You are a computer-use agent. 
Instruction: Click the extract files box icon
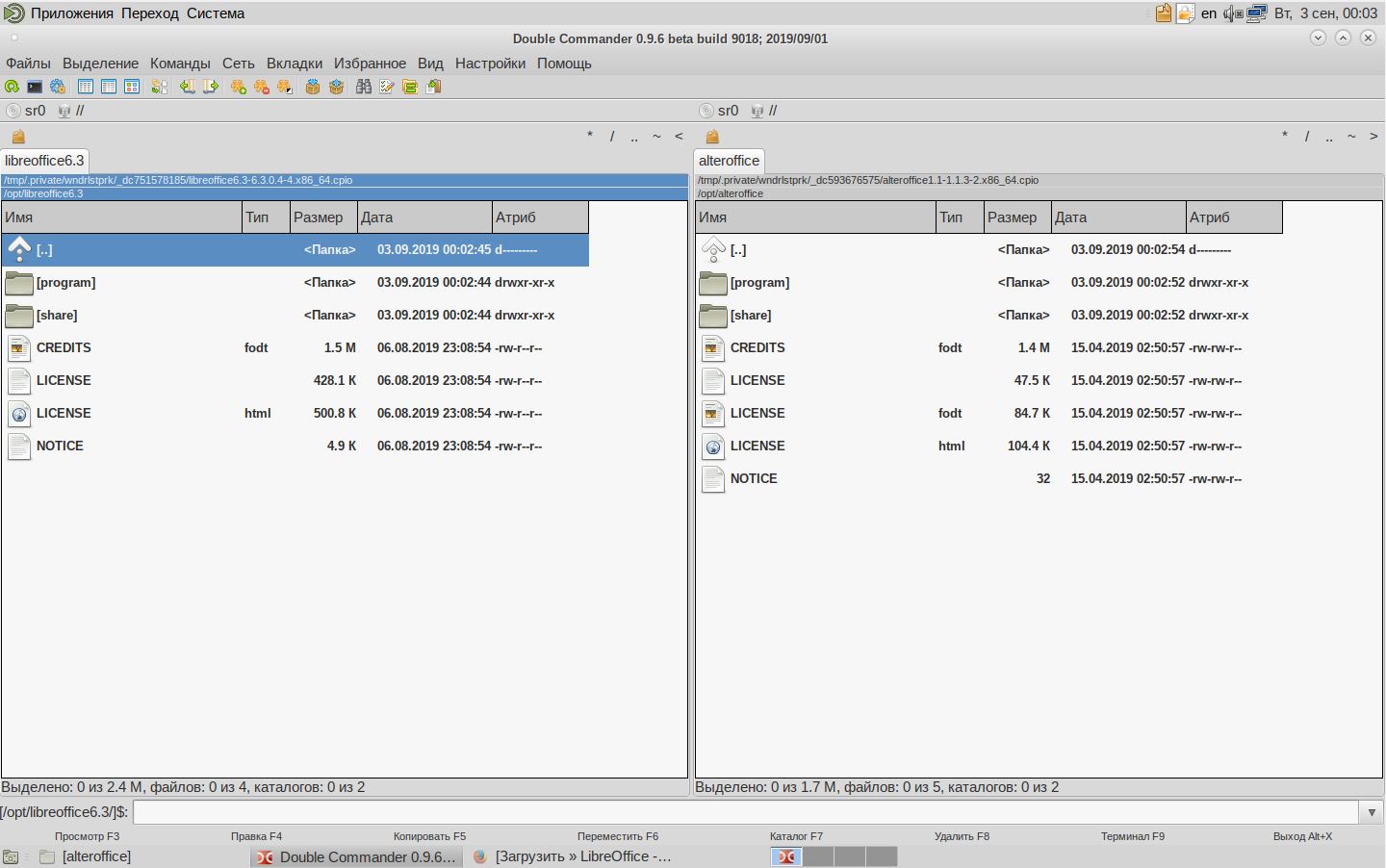pyautogui.click(x=336, y=87)
